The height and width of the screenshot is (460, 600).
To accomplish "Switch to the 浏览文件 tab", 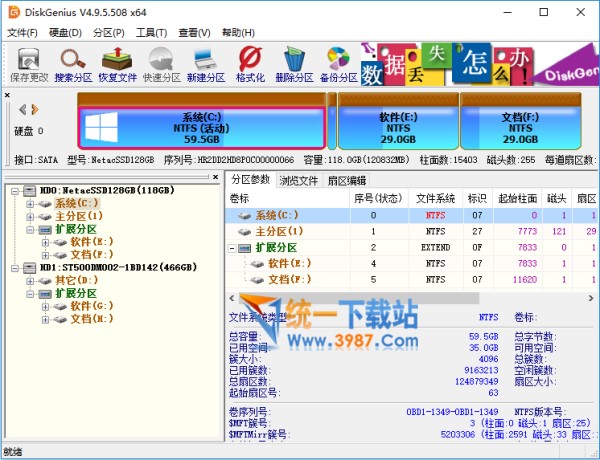I will (298, 181).
